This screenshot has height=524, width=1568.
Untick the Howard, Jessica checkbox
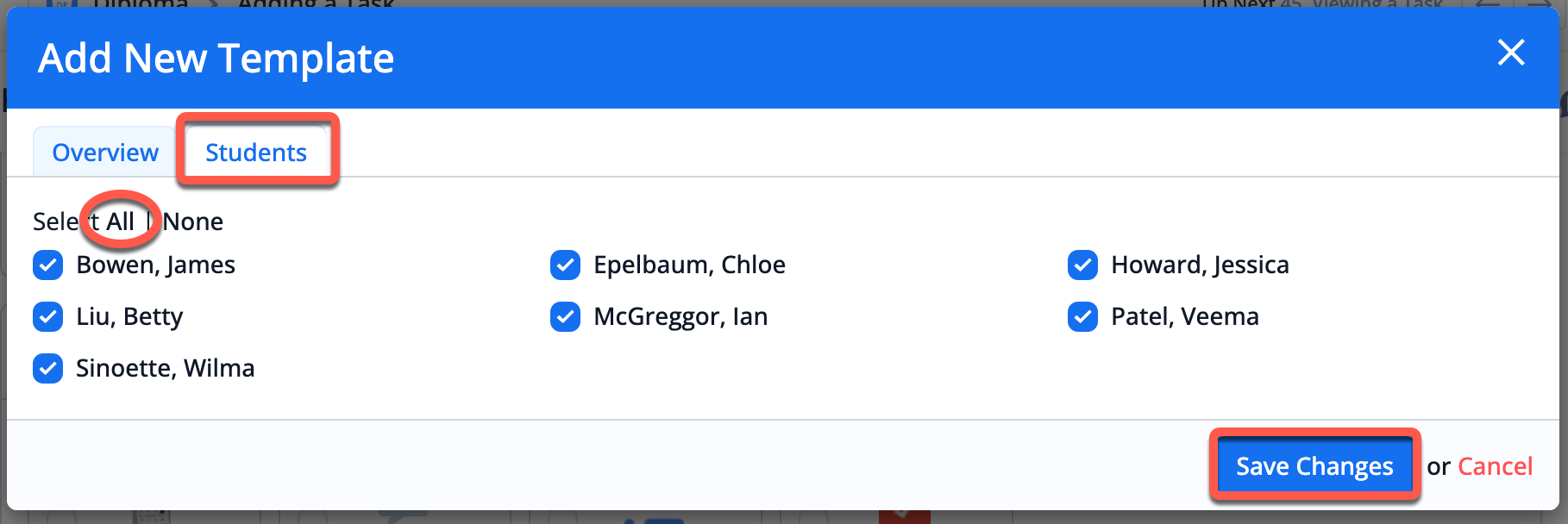coord(1083,265)
